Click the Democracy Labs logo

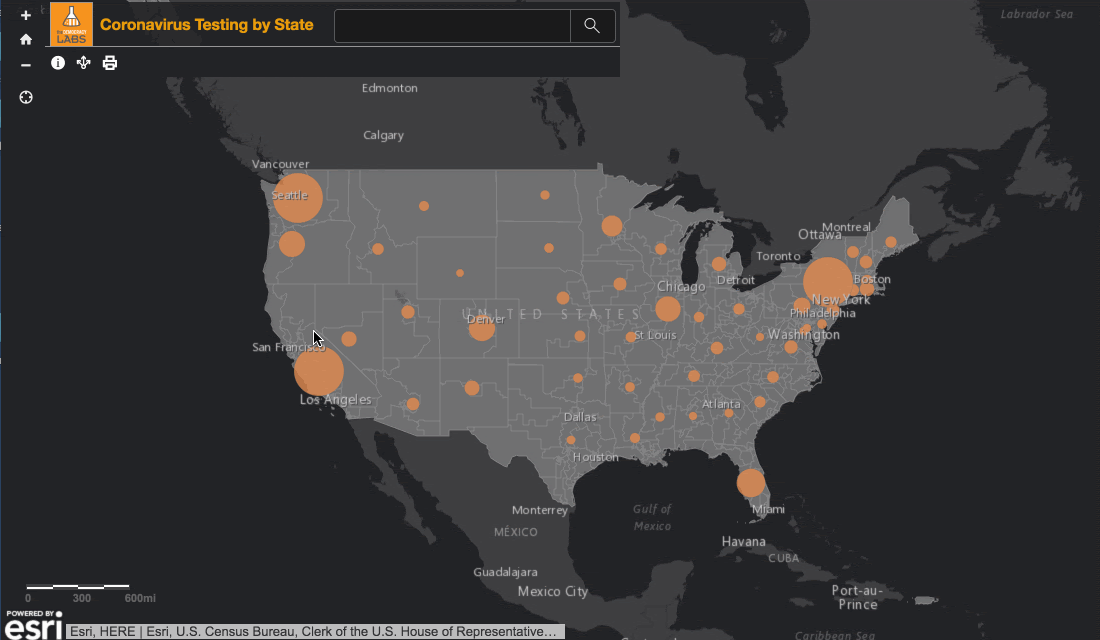(x=71, y=24)
